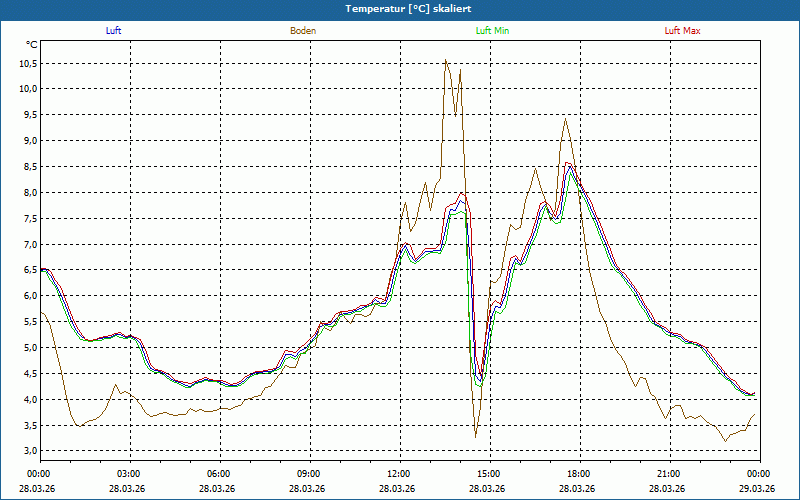This screenshot has width=800, height=500.
Task: Select the 'Boden' legend label
Action: click(303, 31)
